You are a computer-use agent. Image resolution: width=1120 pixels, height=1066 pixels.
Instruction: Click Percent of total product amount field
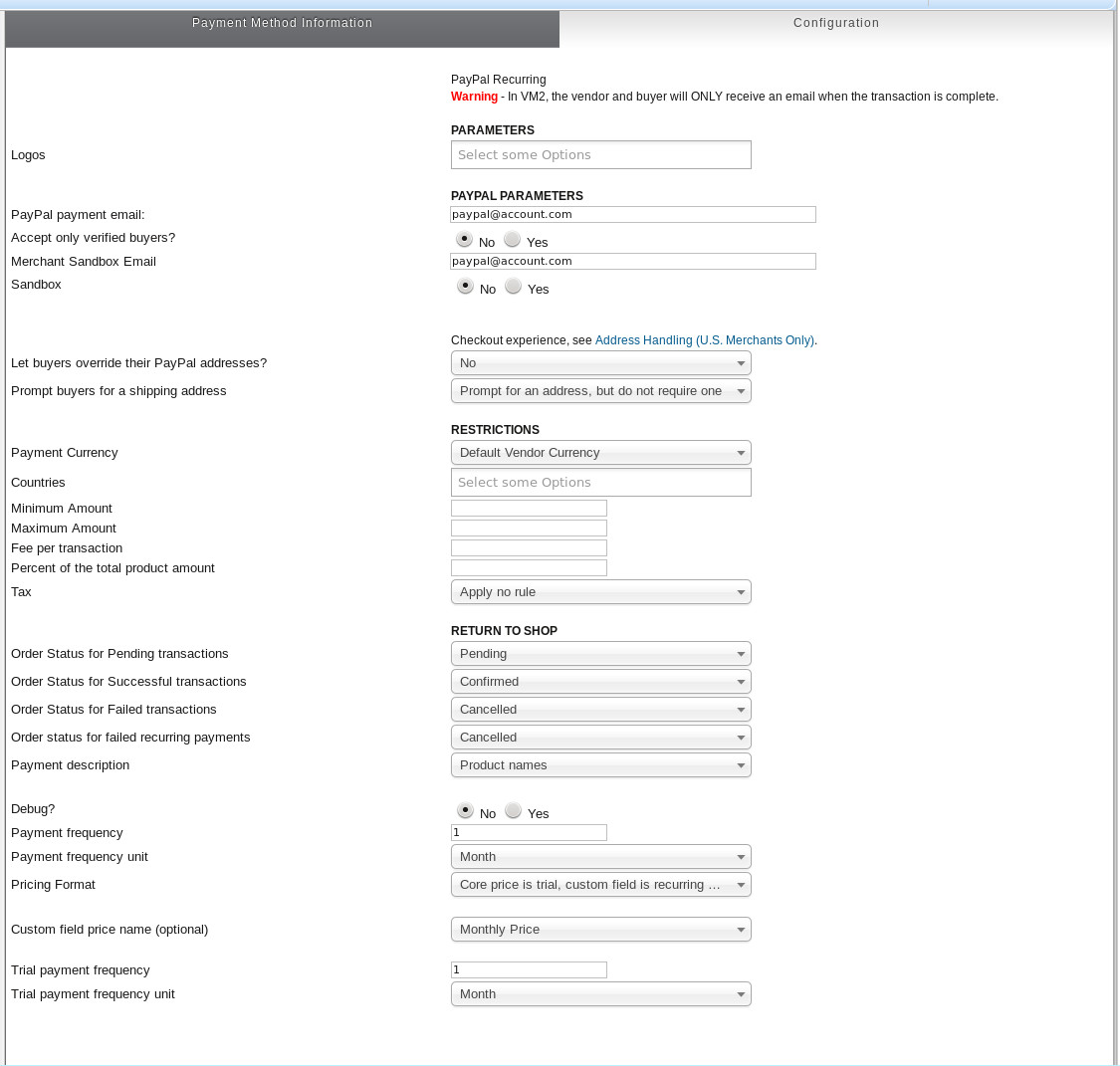[x=529, y=568]
